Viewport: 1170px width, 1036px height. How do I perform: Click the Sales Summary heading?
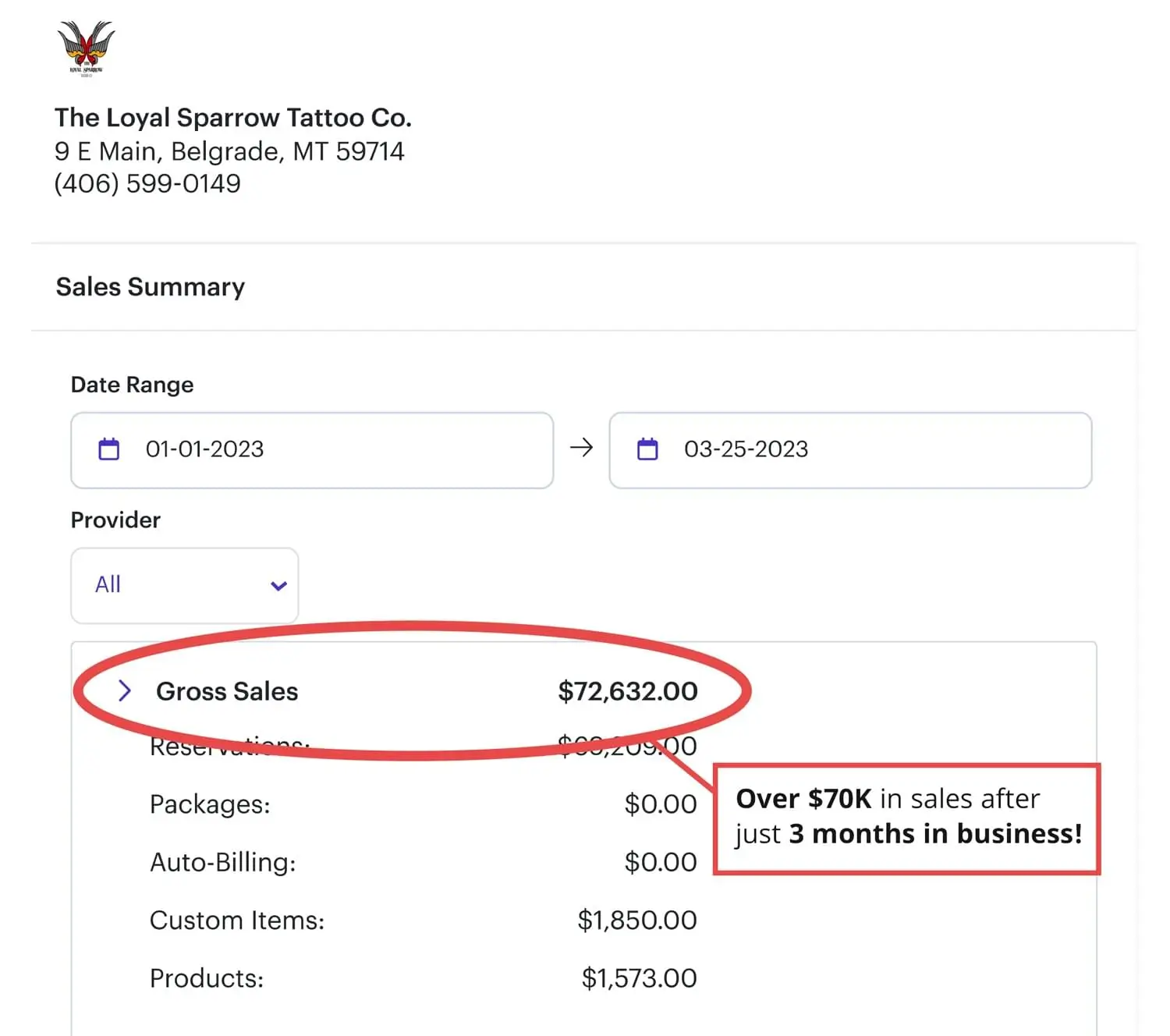pyautogui.click(x=151, y=287)
